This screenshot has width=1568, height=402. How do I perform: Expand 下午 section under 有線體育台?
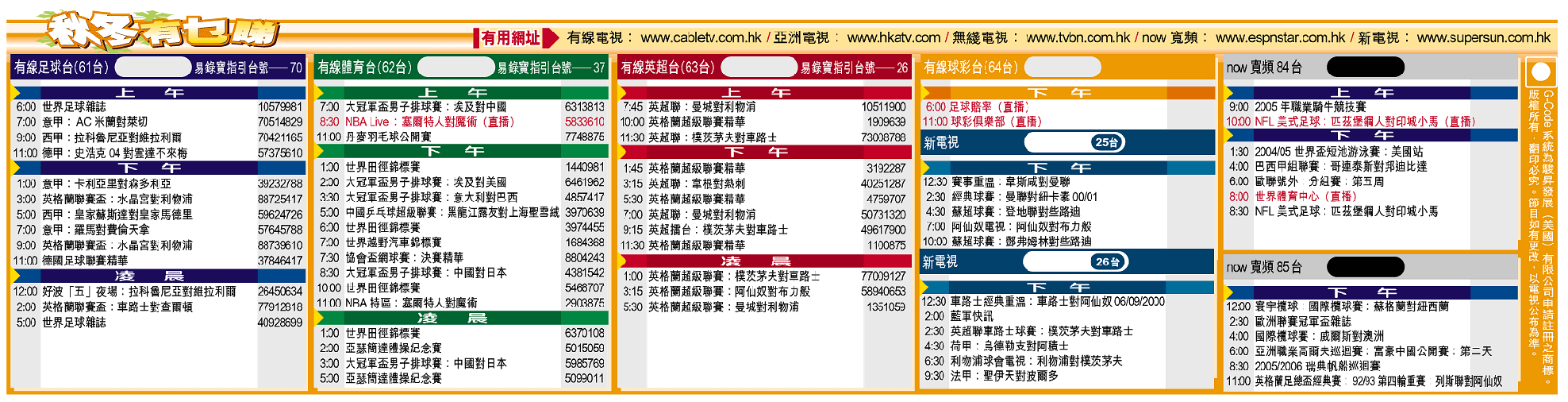tap(452, 152)
